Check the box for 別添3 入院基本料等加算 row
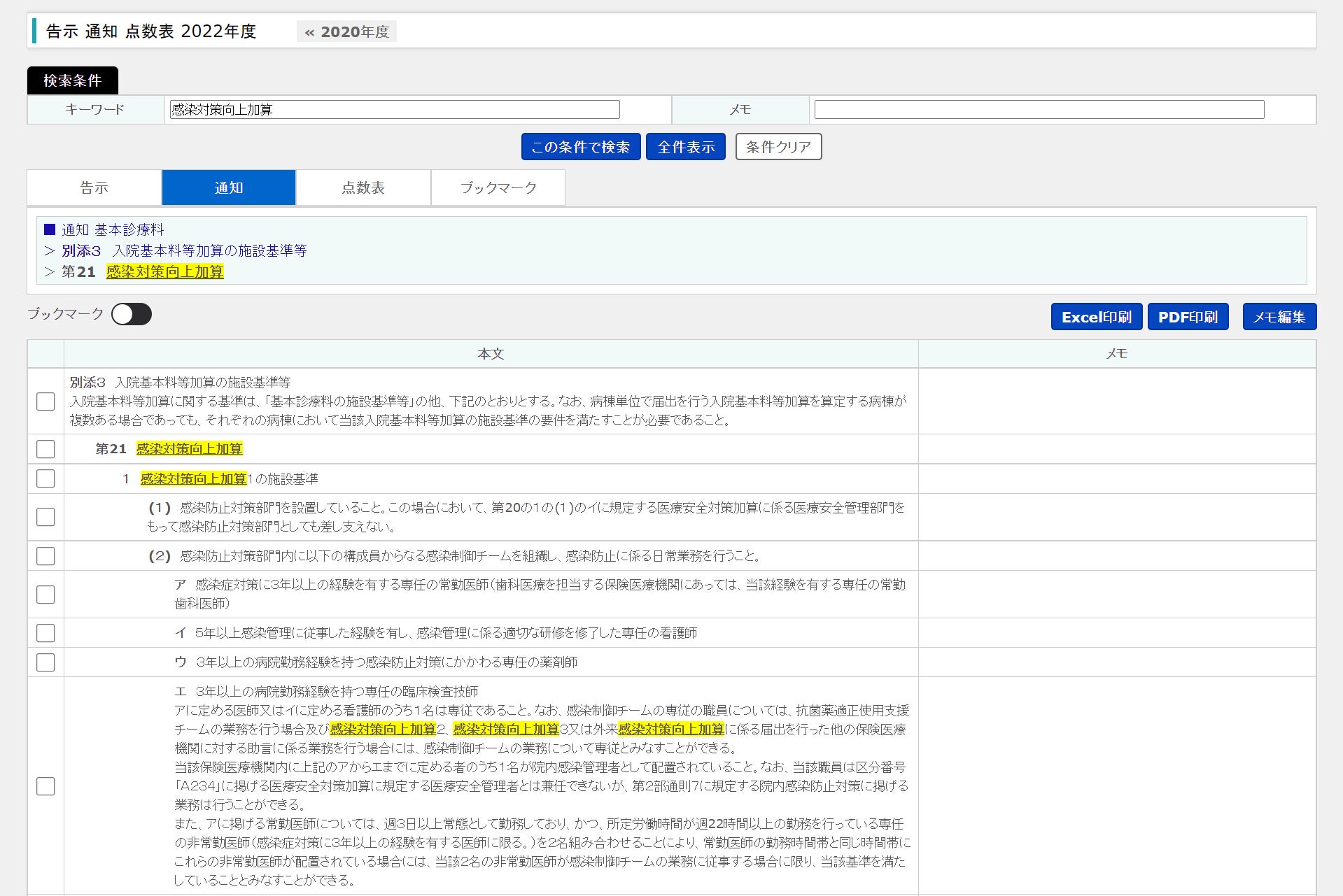 [45, 401]
